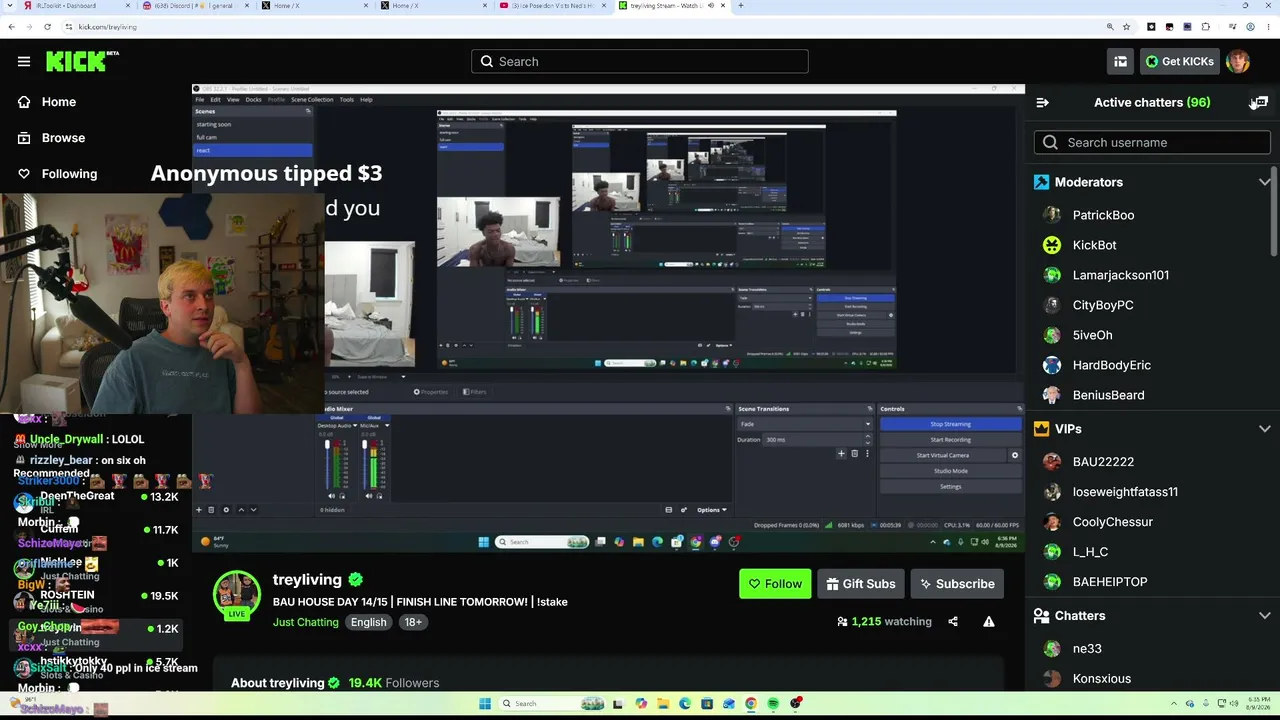Switch to the Discord browser tab
The height and width of the screenshot is (720, 1280).
196,6
